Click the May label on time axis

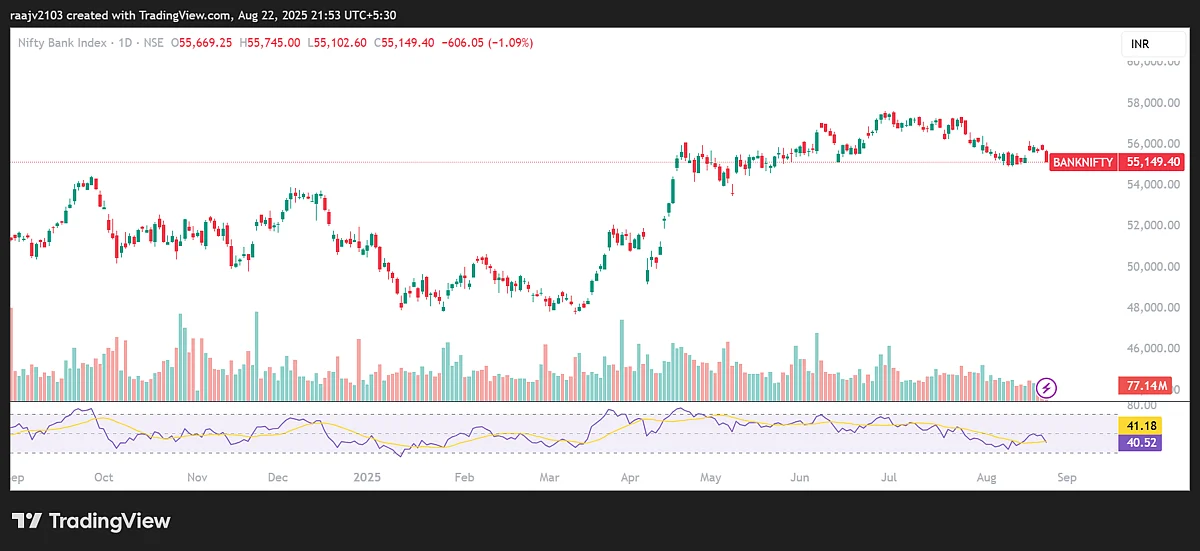click(x=711, y=479)
